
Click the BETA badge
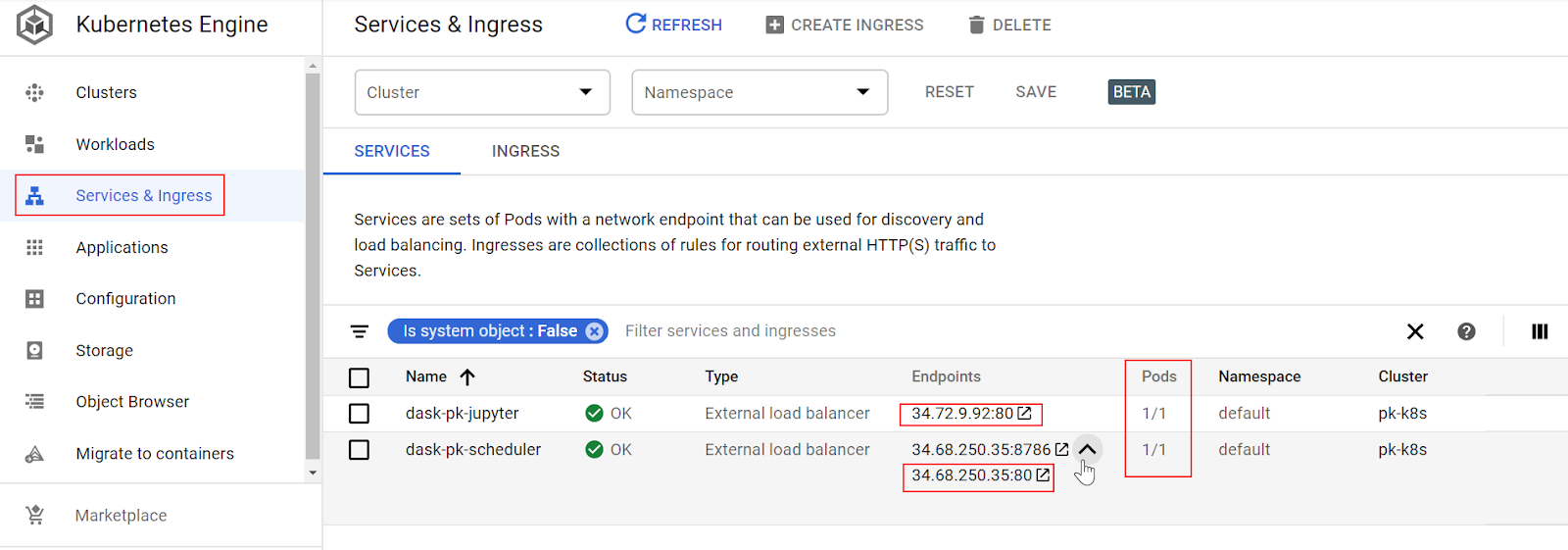point(1132,92)
